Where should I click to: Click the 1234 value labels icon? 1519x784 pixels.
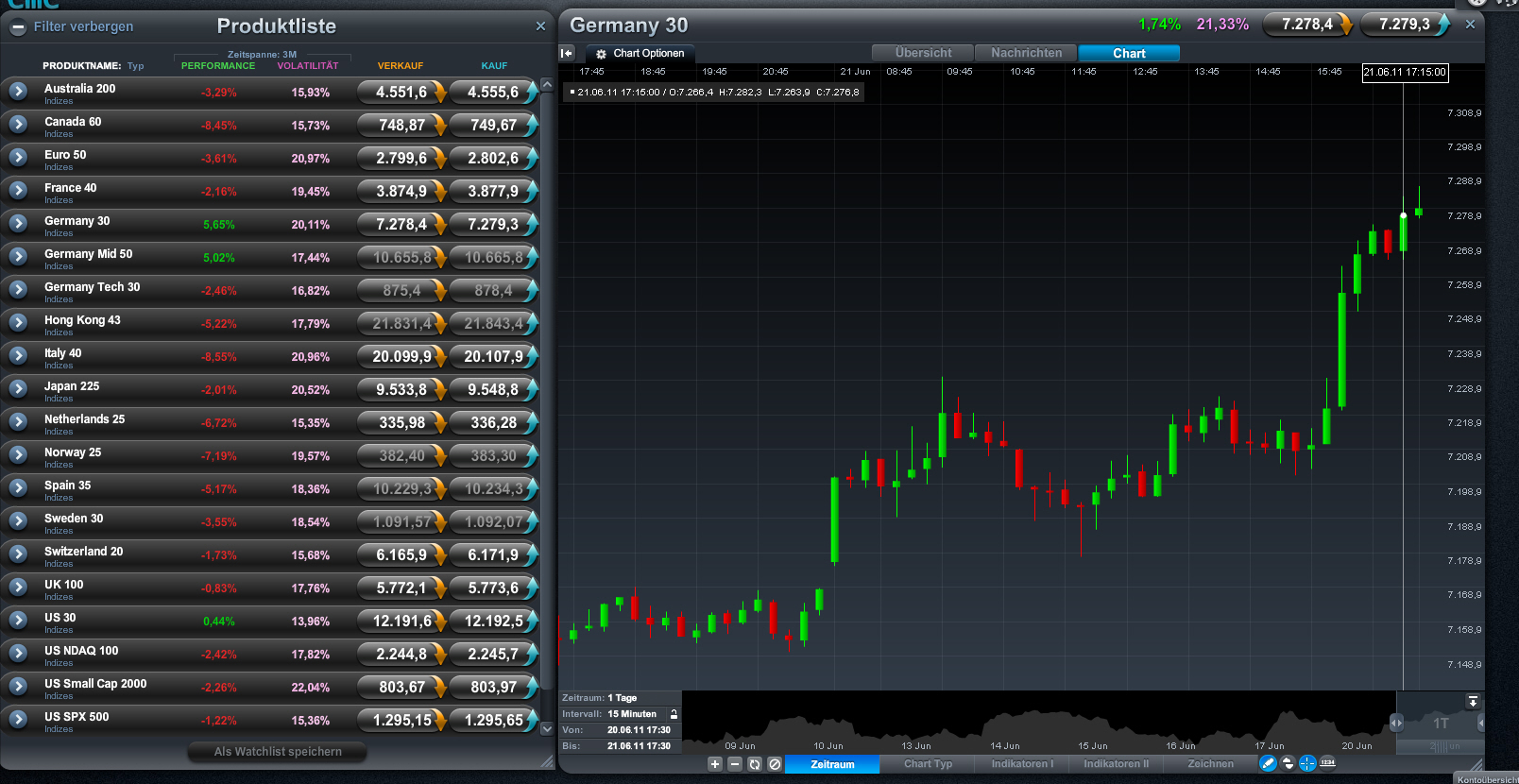click(1327, 762)
